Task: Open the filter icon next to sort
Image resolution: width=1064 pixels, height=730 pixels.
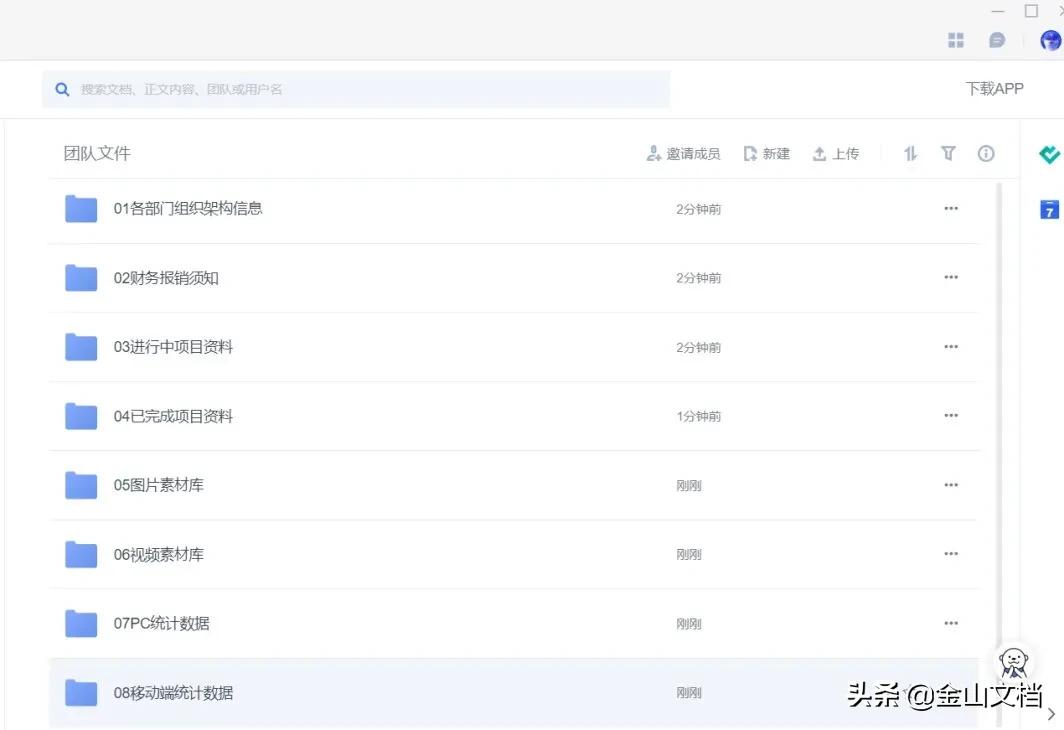Action: (x=947, y=153)
